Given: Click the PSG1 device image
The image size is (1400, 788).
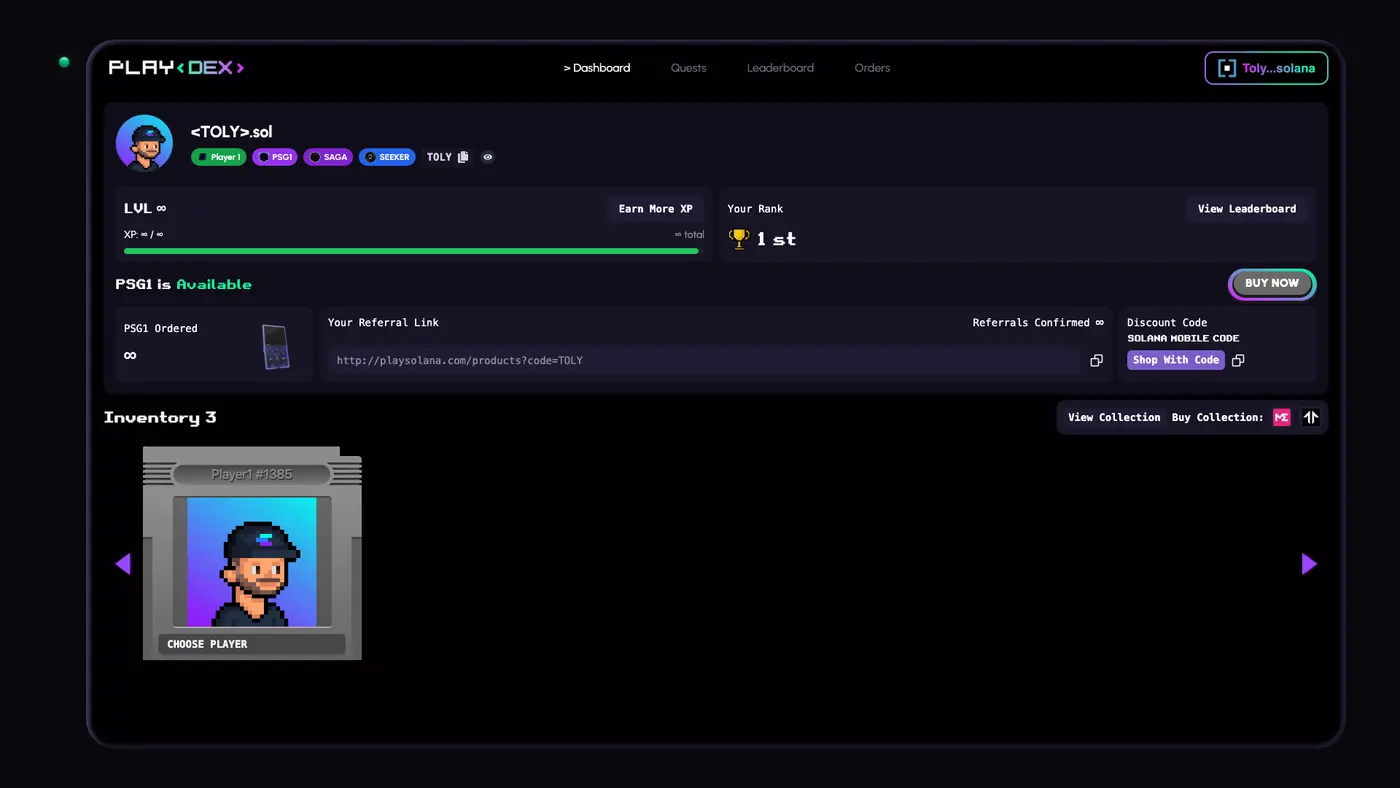Looking at the screenshot, I should point(275,347).
